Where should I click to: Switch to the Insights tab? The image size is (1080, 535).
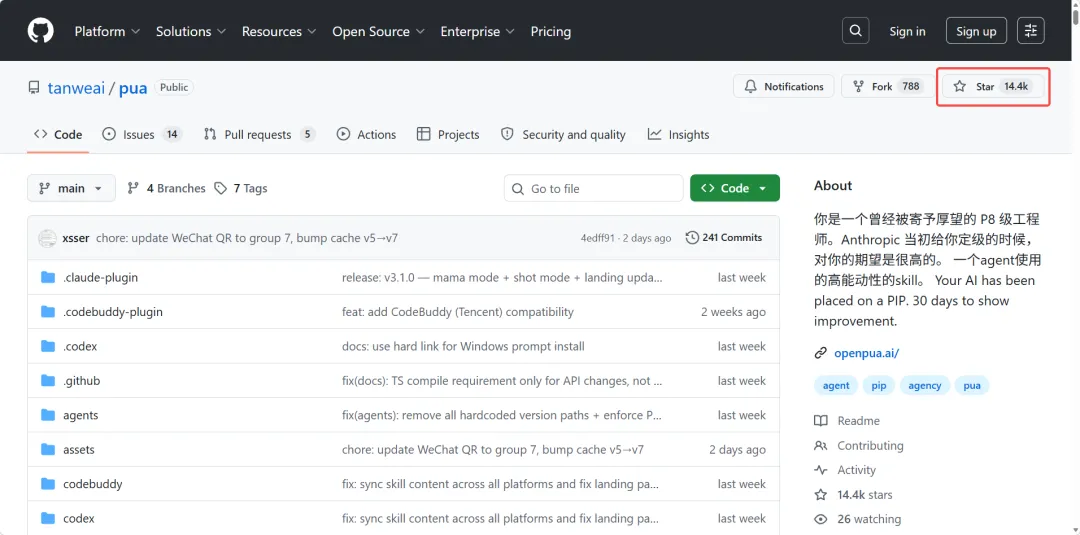678,134
